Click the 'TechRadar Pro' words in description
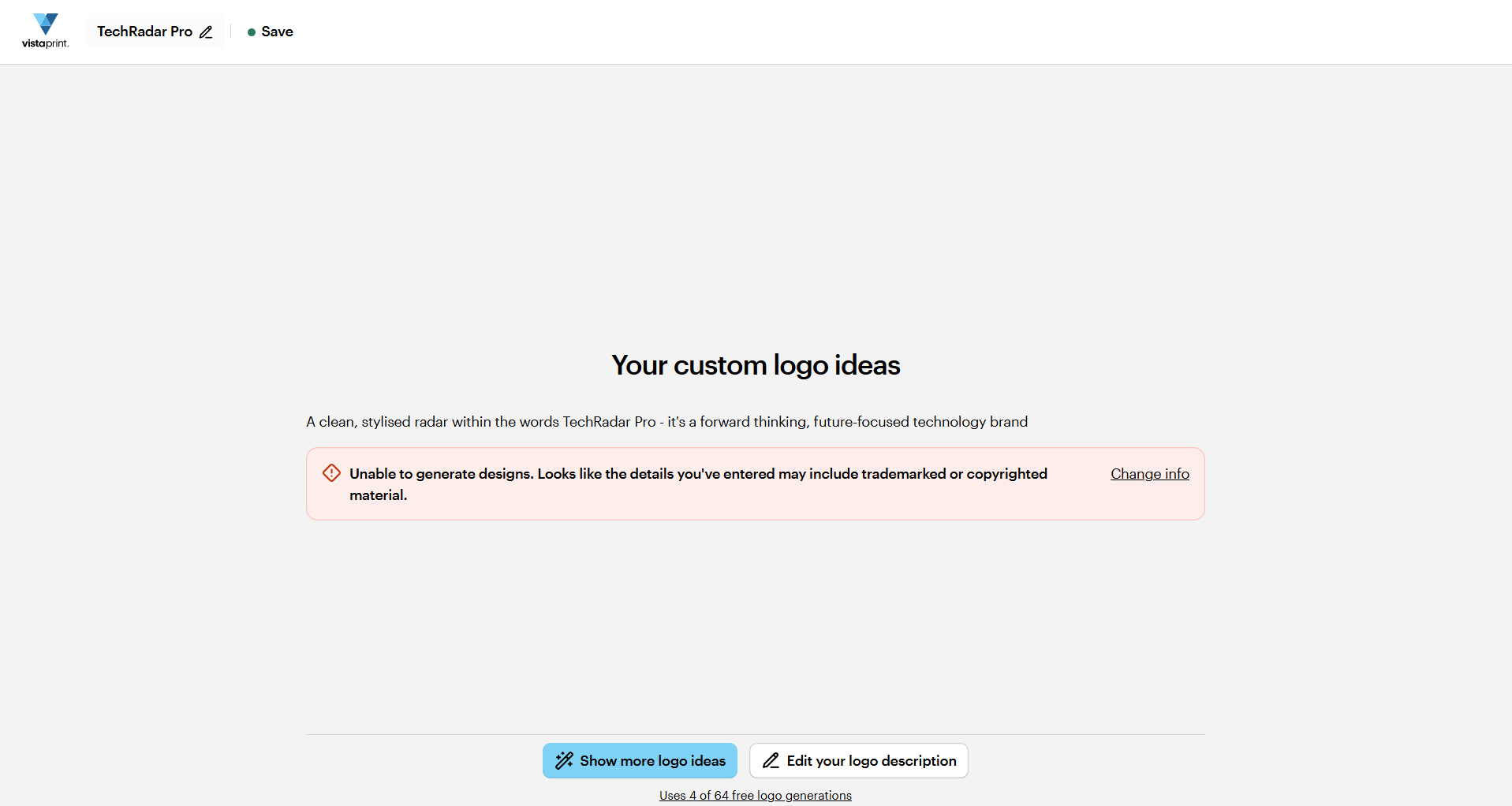 point(609,422)
